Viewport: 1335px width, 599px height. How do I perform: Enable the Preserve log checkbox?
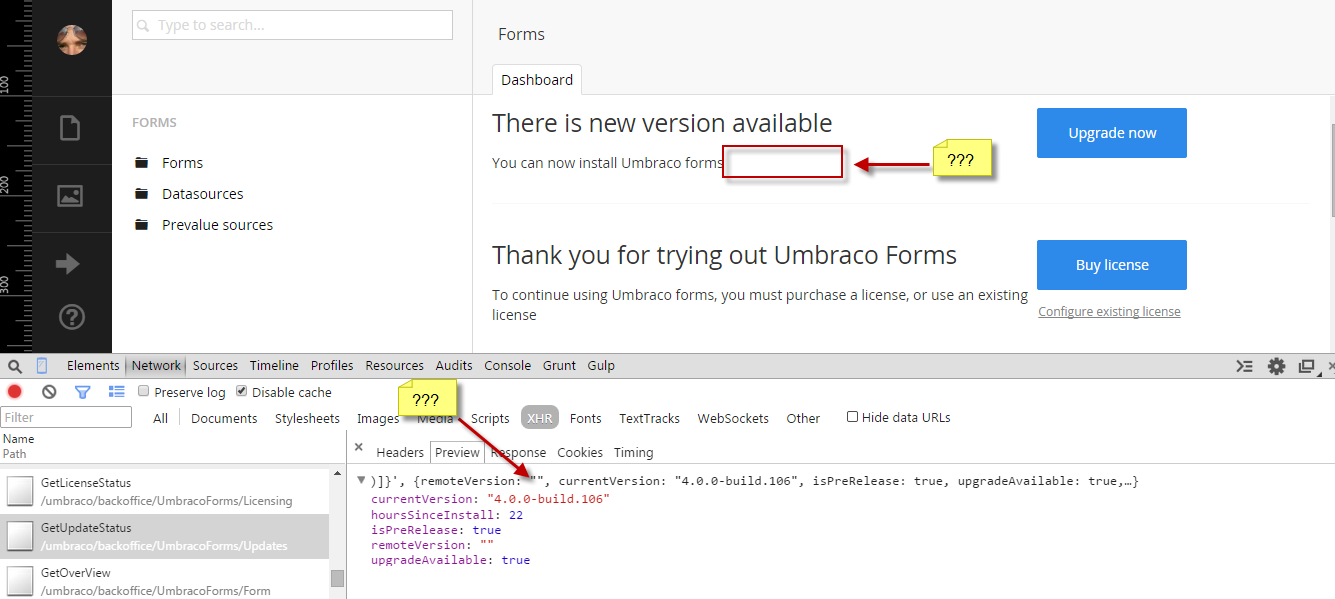click(x=144, y=392)
